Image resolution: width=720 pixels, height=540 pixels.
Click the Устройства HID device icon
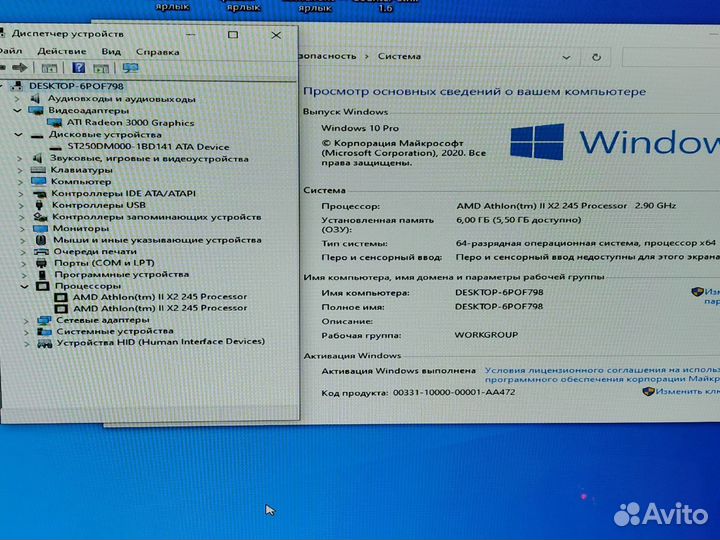point(44,343)
